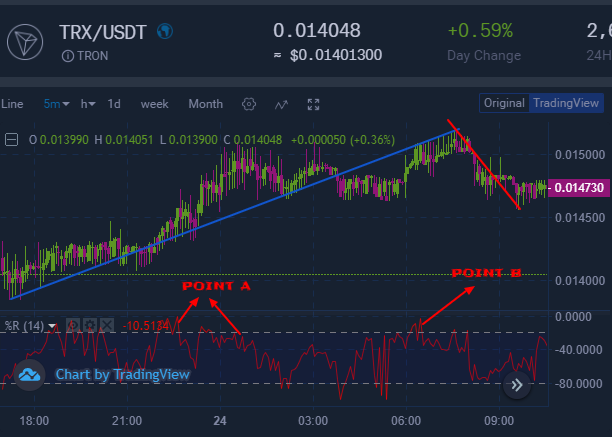612x437 pixels.
Task: Switch to TradingView chart view
Action: tap(566, 103)
